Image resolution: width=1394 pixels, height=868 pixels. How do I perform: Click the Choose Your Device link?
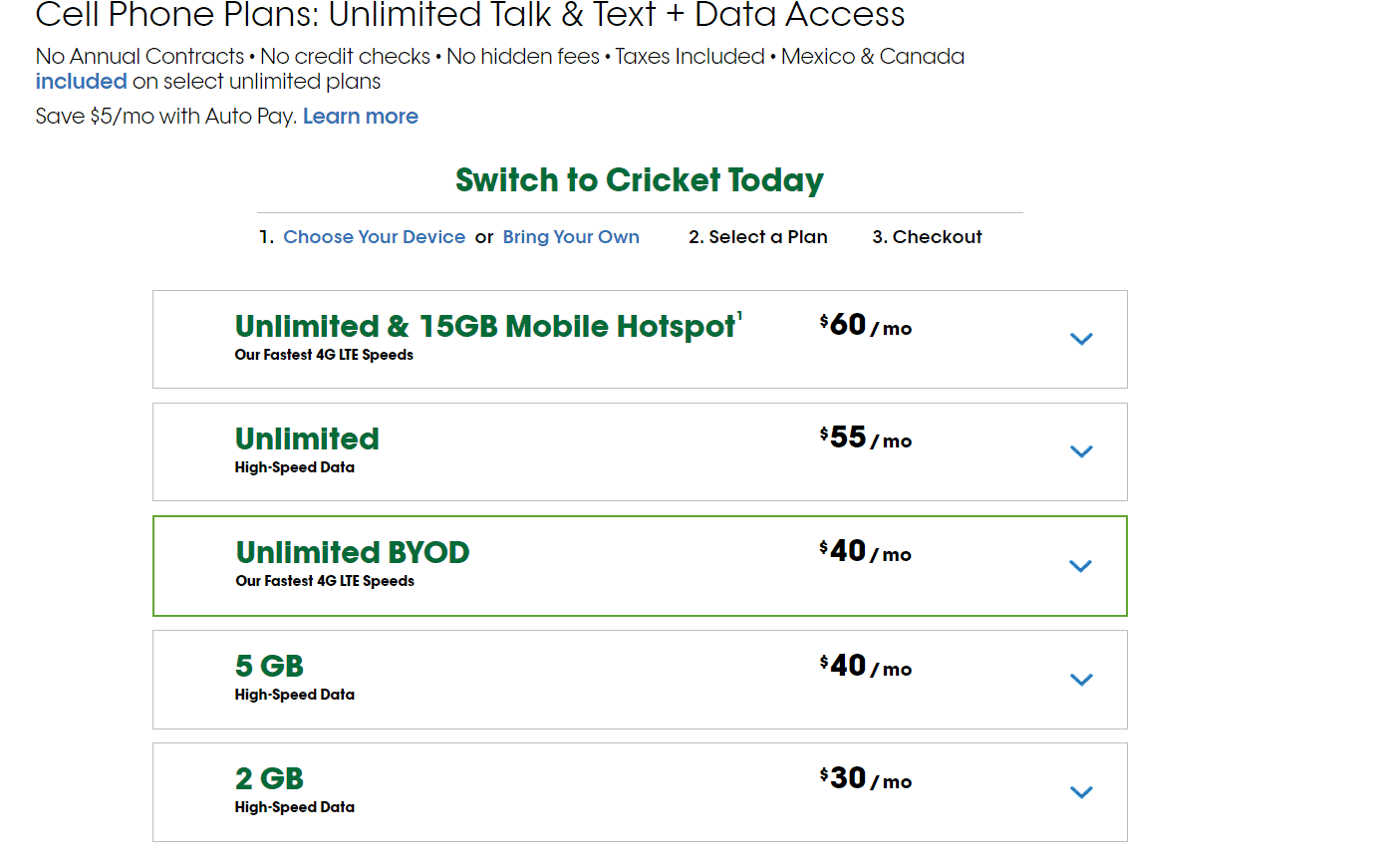coord(375,237)
